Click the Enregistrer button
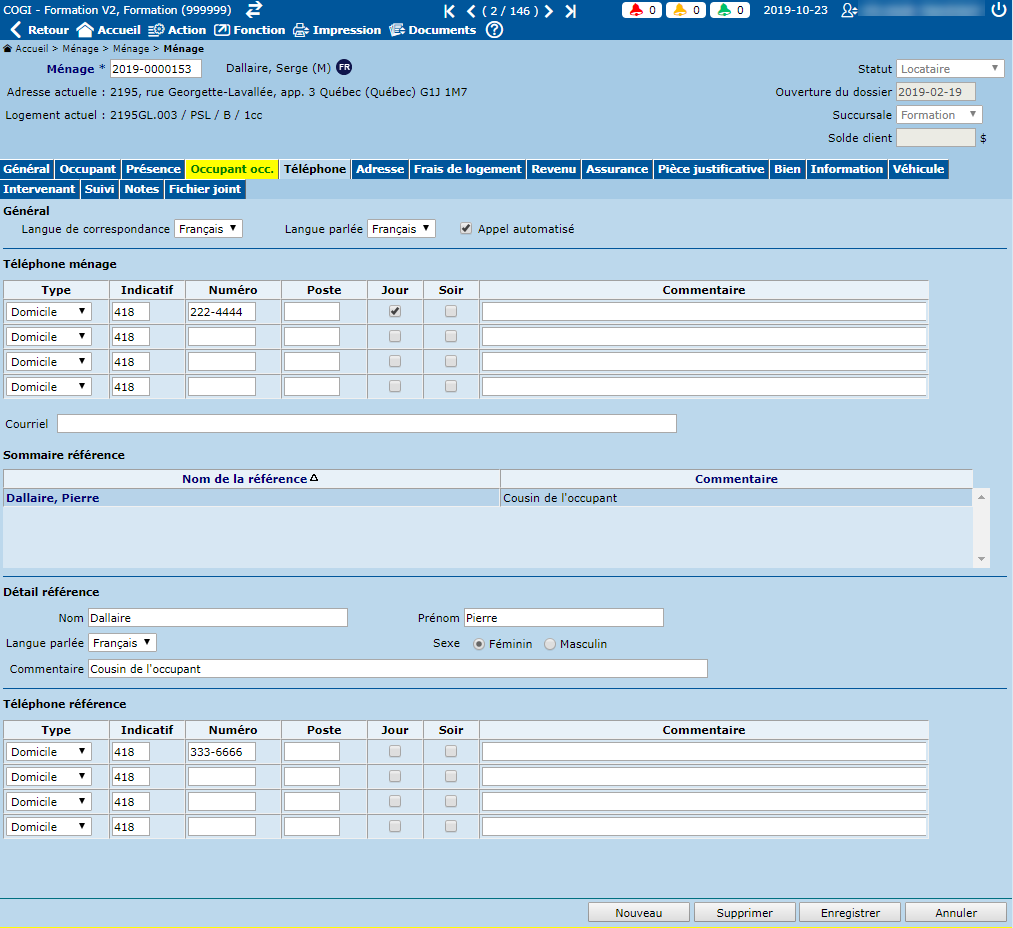The height and width of the screenshot is (928, 1013). [x=850, y=912]
